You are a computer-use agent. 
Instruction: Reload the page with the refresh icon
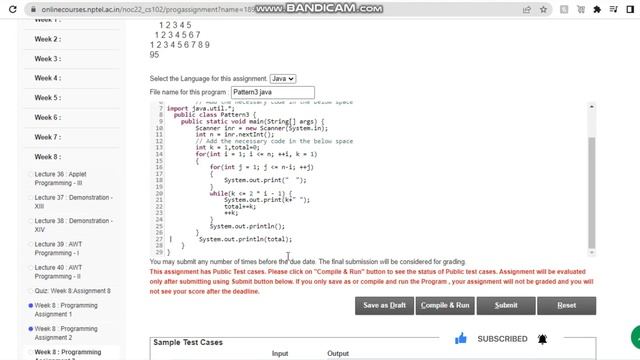pos(13,9)
